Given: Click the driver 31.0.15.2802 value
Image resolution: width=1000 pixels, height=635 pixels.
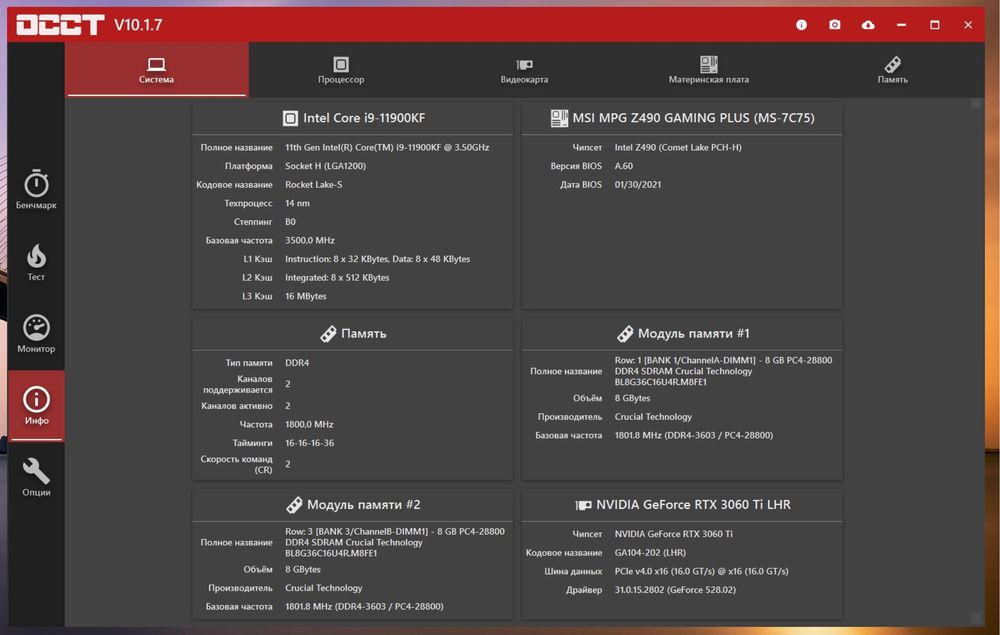Looking at the screenshot, I should tap(675, 590).
